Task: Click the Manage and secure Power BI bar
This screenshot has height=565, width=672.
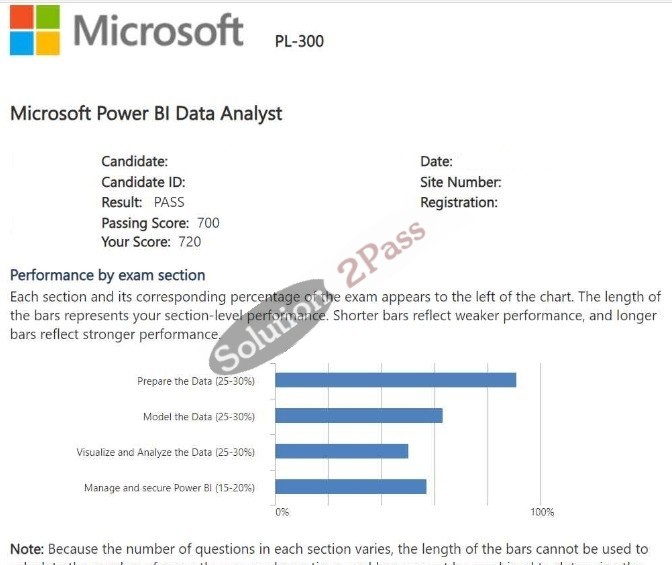Action: [x=351, y=487]
